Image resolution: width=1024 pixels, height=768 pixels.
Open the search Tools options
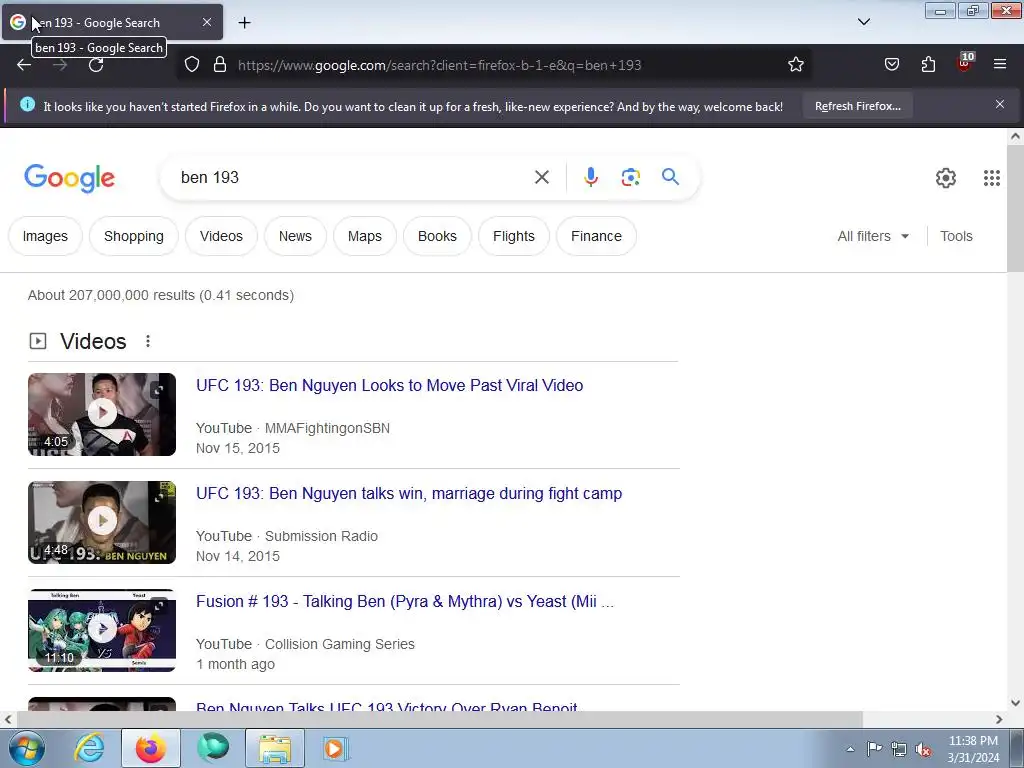[x=956, y=236]
